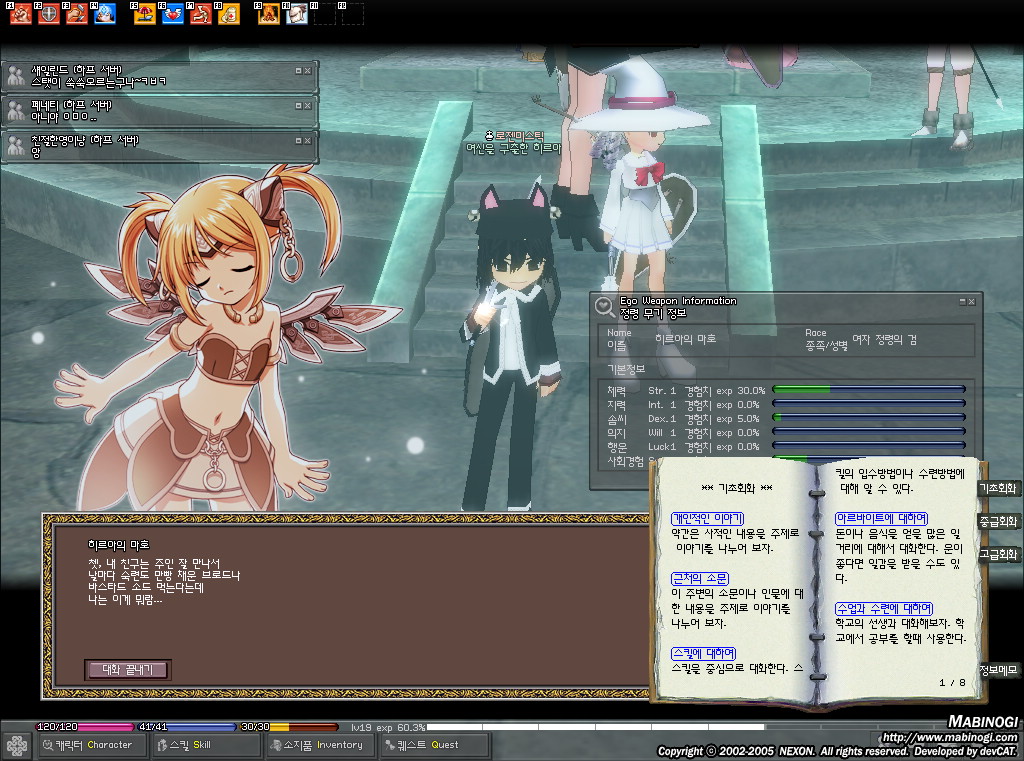This screenshot has width=1024, height=761.
Task: Click the yellow stamina bar 30/30
Action: tap(289, 726)
